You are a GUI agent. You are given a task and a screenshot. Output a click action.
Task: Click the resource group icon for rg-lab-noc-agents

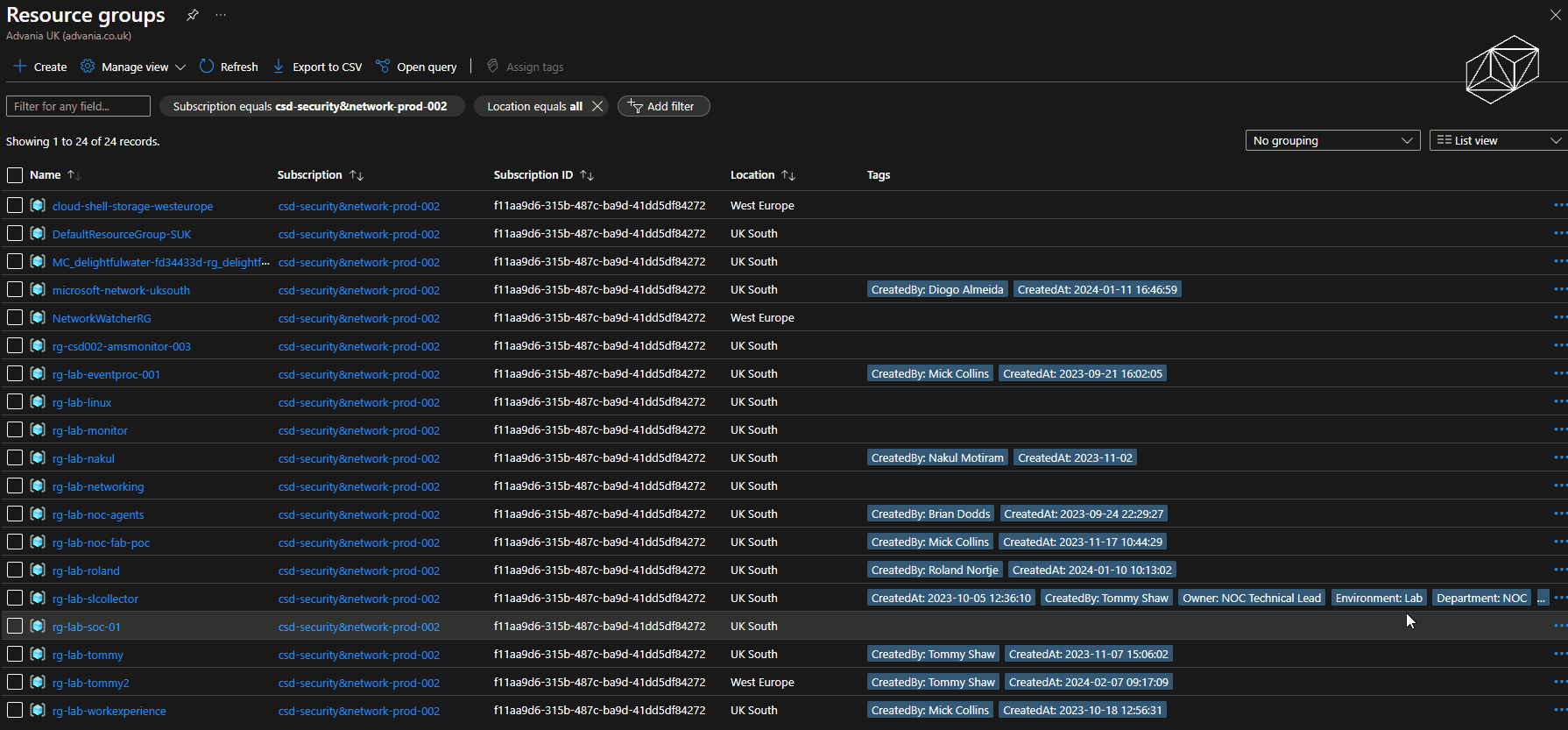(38, 514)
